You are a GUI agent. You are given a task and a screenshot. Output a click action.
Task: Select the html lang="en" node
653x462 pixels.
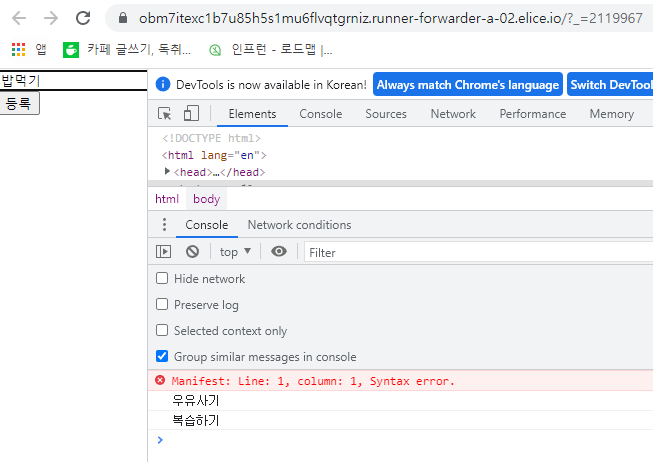(214, 155)
